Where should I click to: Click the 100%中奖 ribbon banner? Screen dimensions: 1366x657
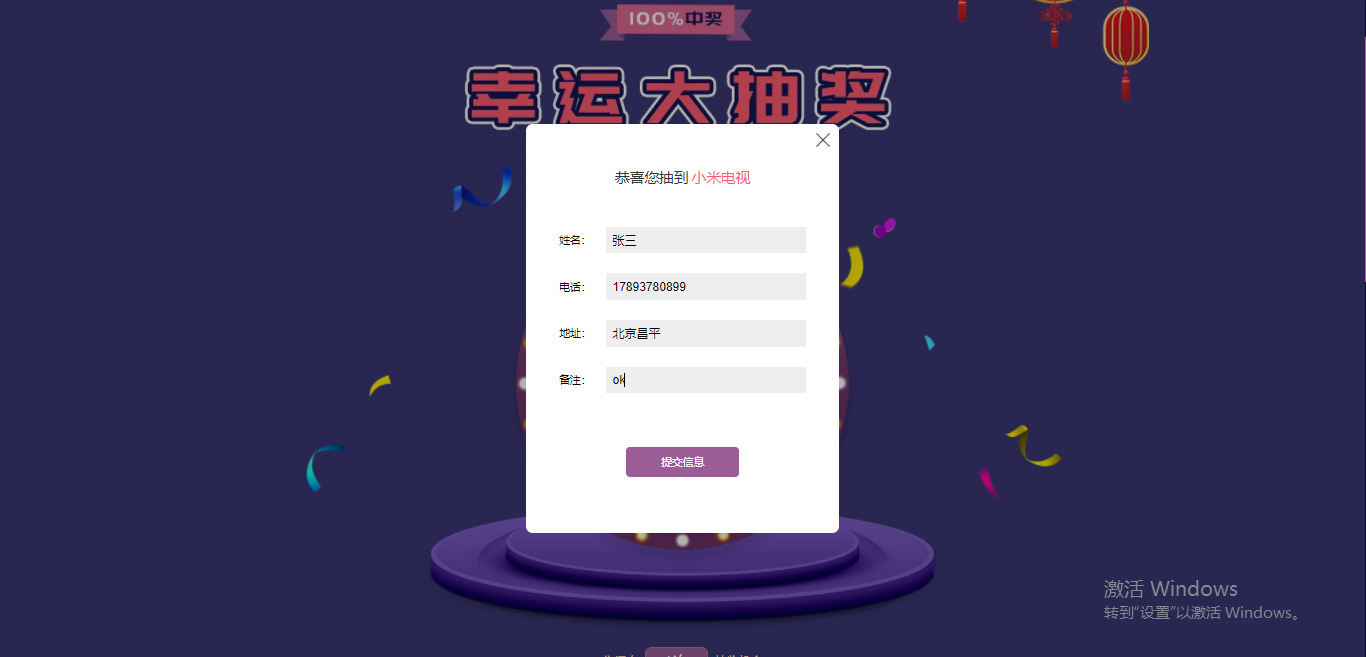pos(676,20)
